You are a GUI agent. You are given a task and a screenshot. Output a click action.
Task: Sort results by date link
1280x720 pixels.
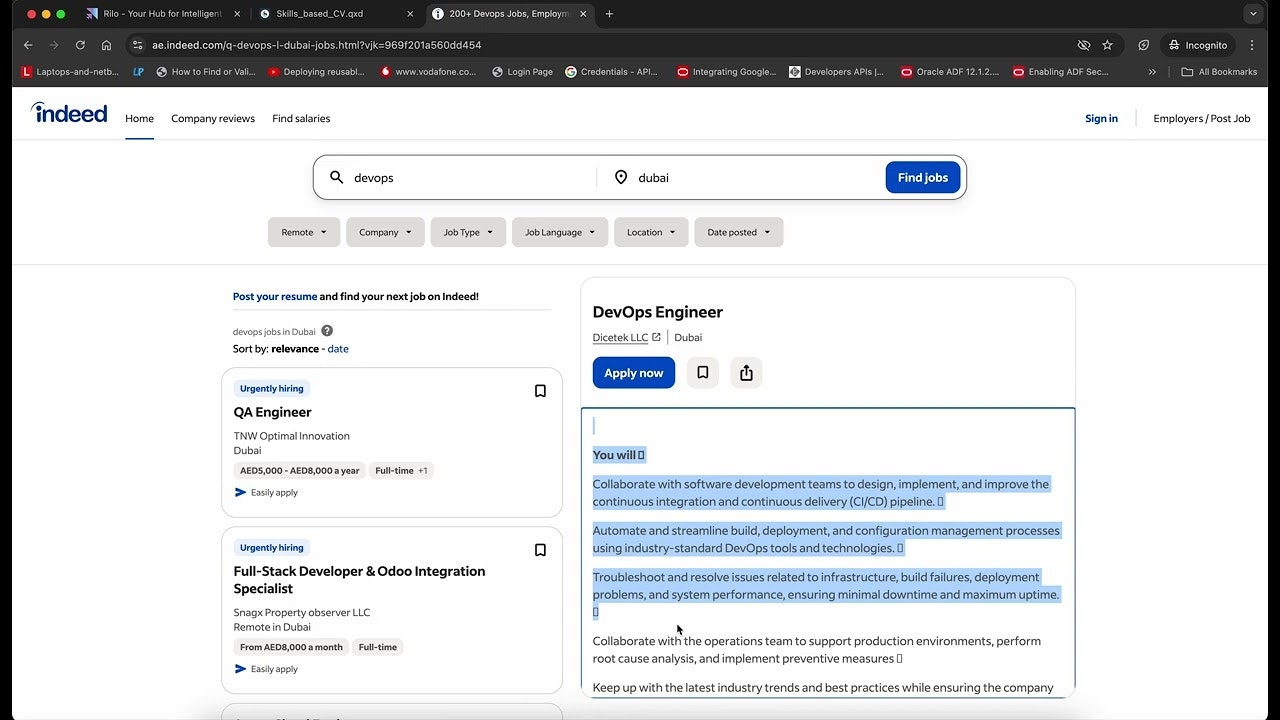(338, 349)
